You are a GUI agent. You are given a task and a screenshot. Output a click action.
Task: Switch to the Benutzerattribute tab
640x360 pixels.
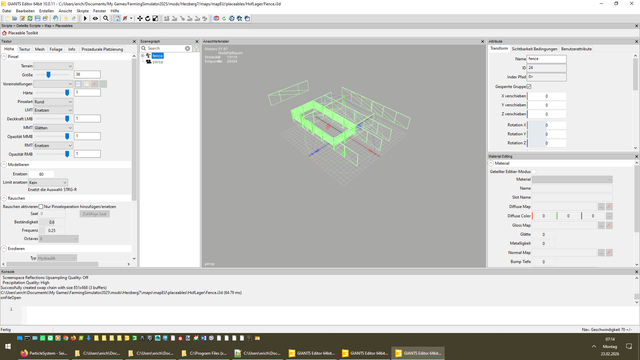pos(576,49)
